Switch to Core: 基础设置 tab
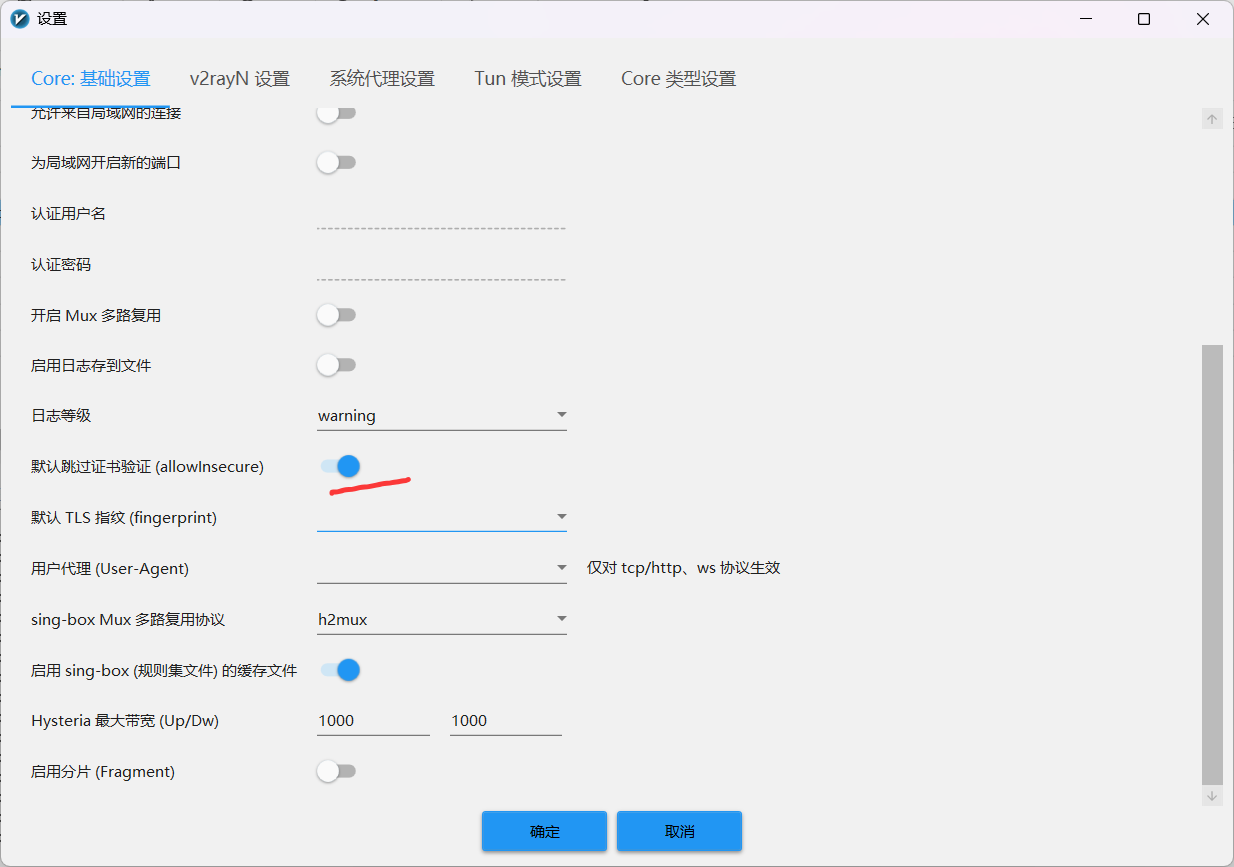The height and width of the screenshot is (867, 1234). point(91,79)
